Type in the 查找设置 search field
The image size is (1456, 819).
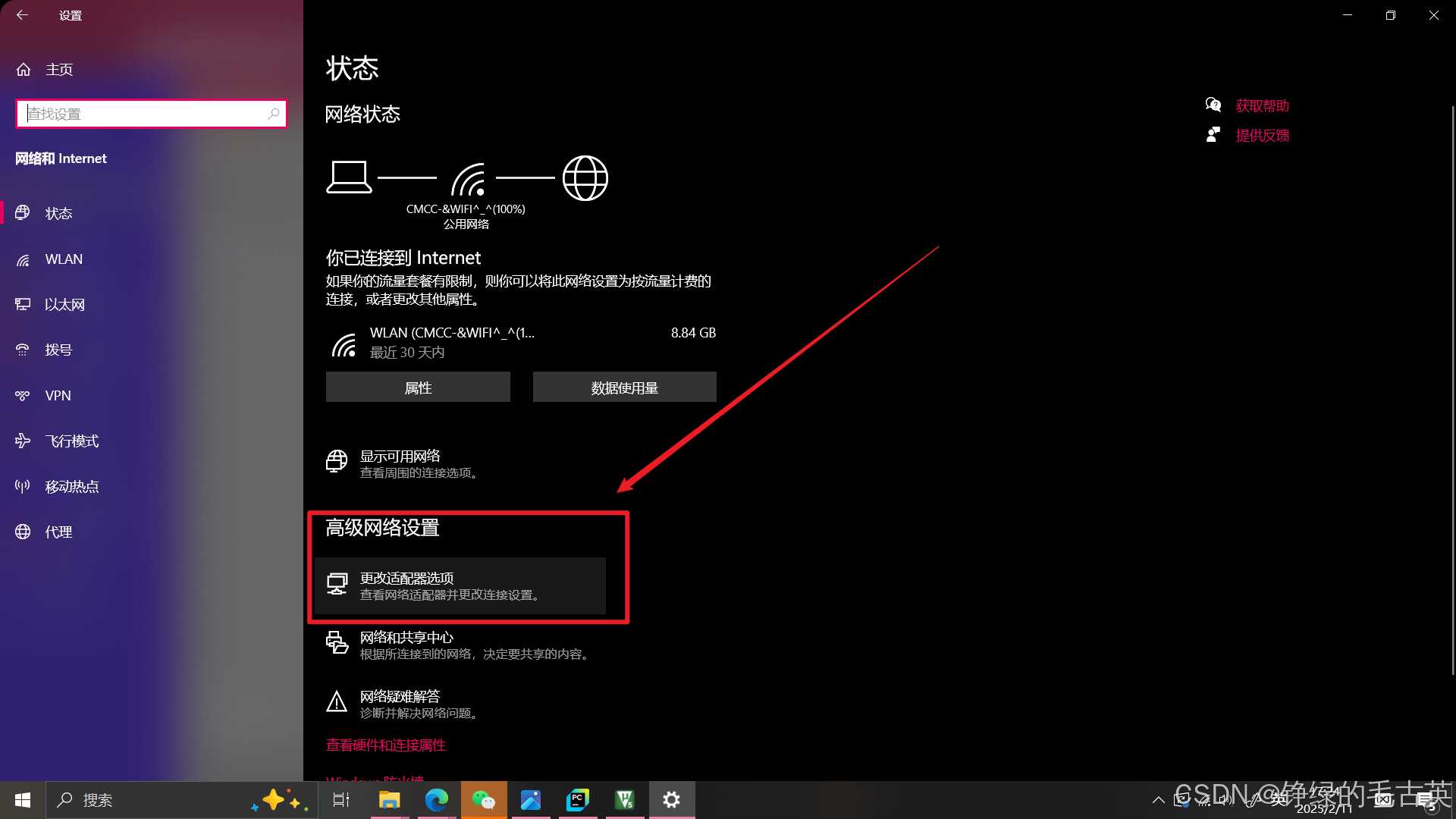(x=144, y=114)
